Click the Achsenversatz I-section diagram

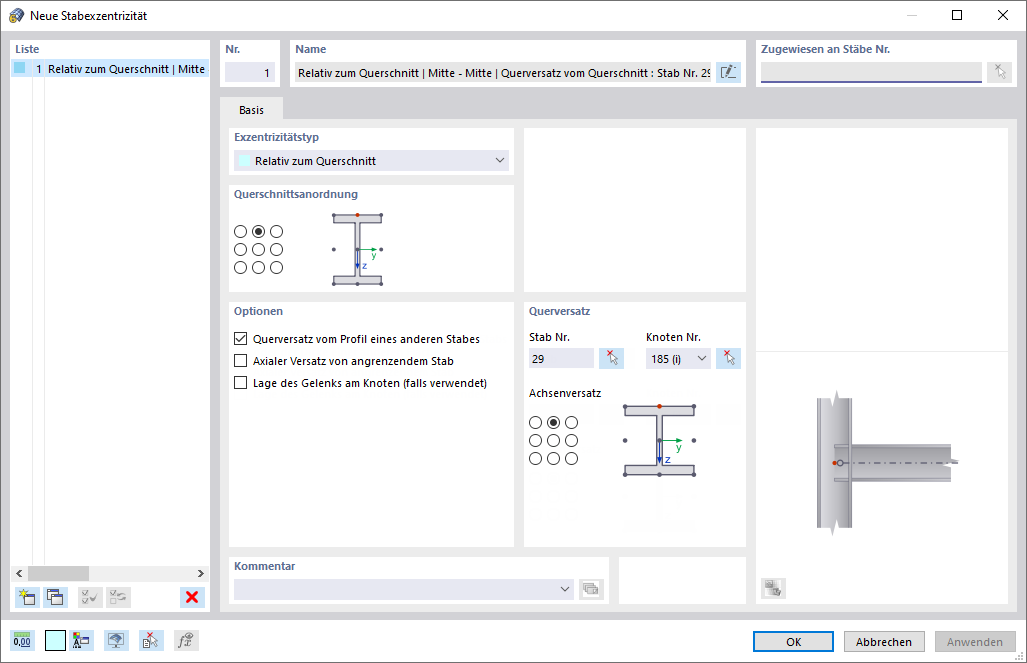coord(660,440)
